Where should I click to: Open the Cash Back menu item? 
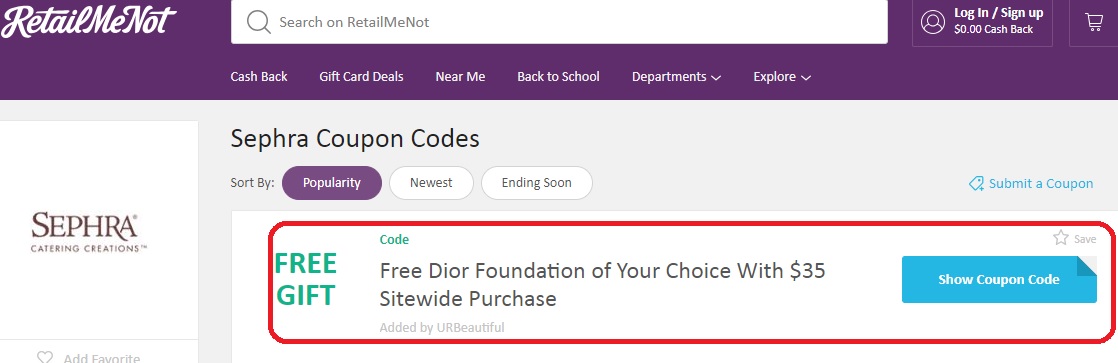click(259, 76)
